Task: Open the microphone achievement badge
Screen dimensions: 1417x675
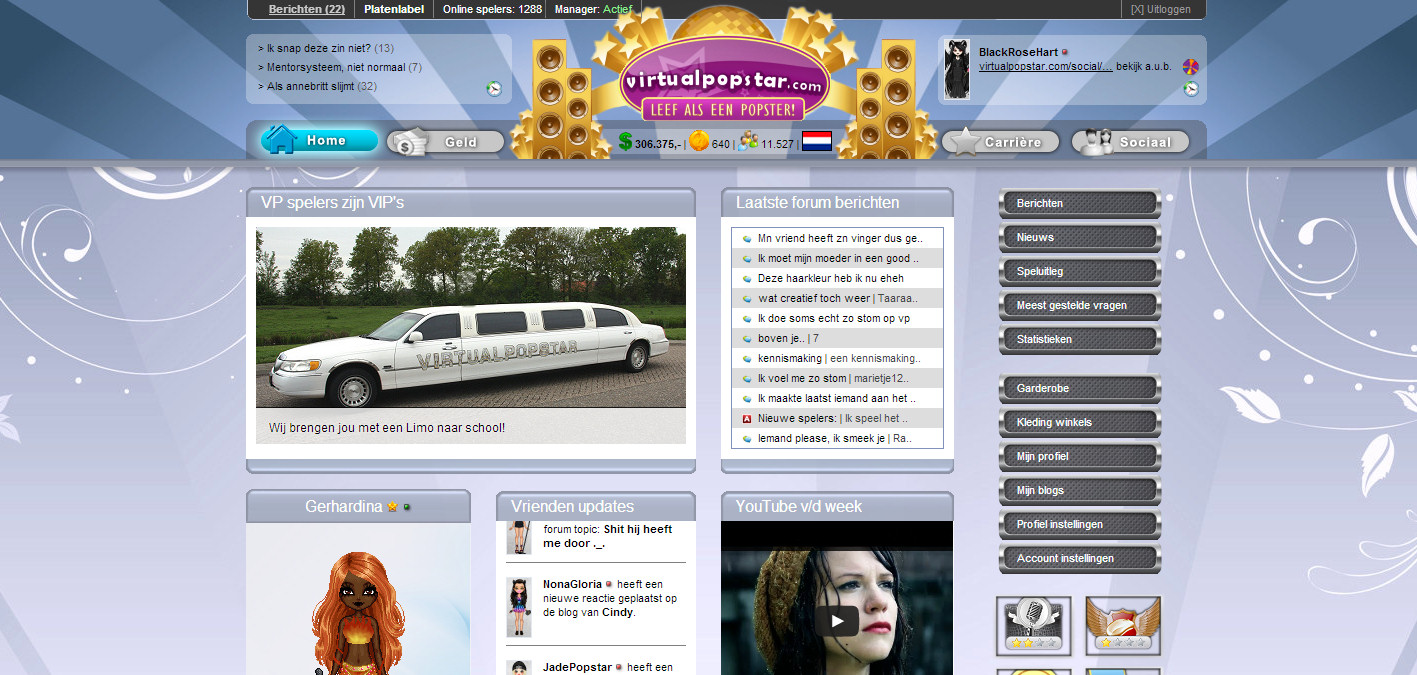Action: coord(1033,626)
